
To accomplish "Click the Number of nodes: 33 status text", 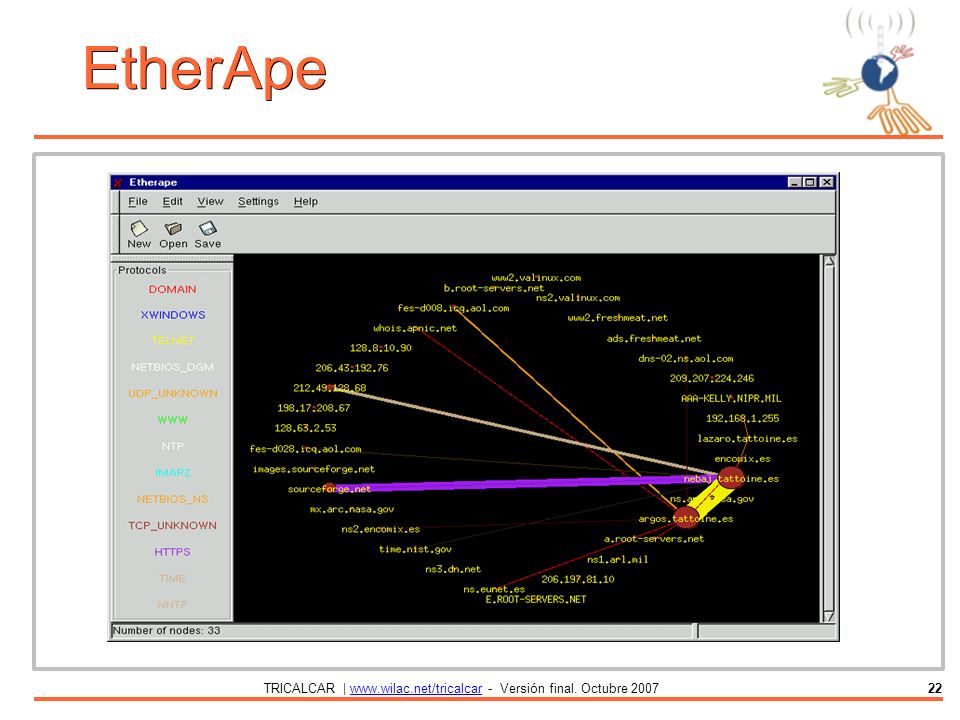I will coord(167,630).
